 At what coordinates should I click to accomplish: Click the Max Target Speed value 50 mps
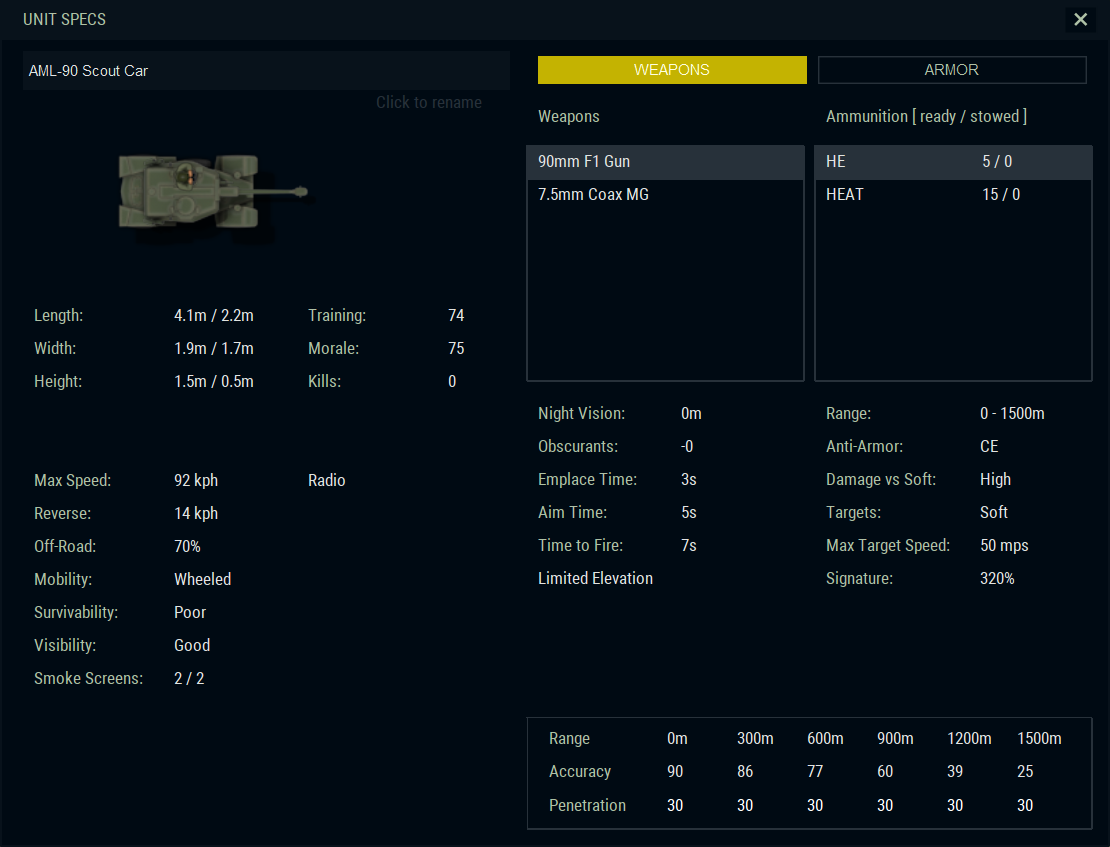pyautogui.click(x=1004, y=546)
